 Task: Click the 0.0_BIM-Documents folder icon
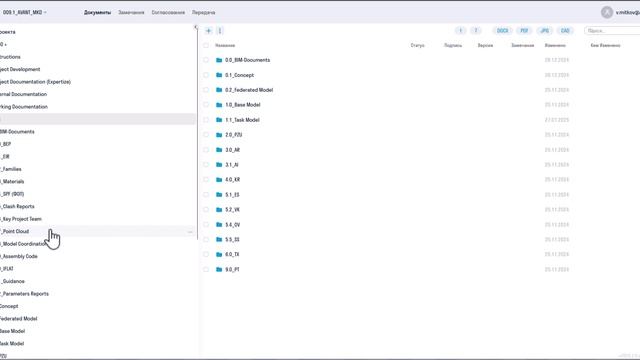tap(219, 60)
